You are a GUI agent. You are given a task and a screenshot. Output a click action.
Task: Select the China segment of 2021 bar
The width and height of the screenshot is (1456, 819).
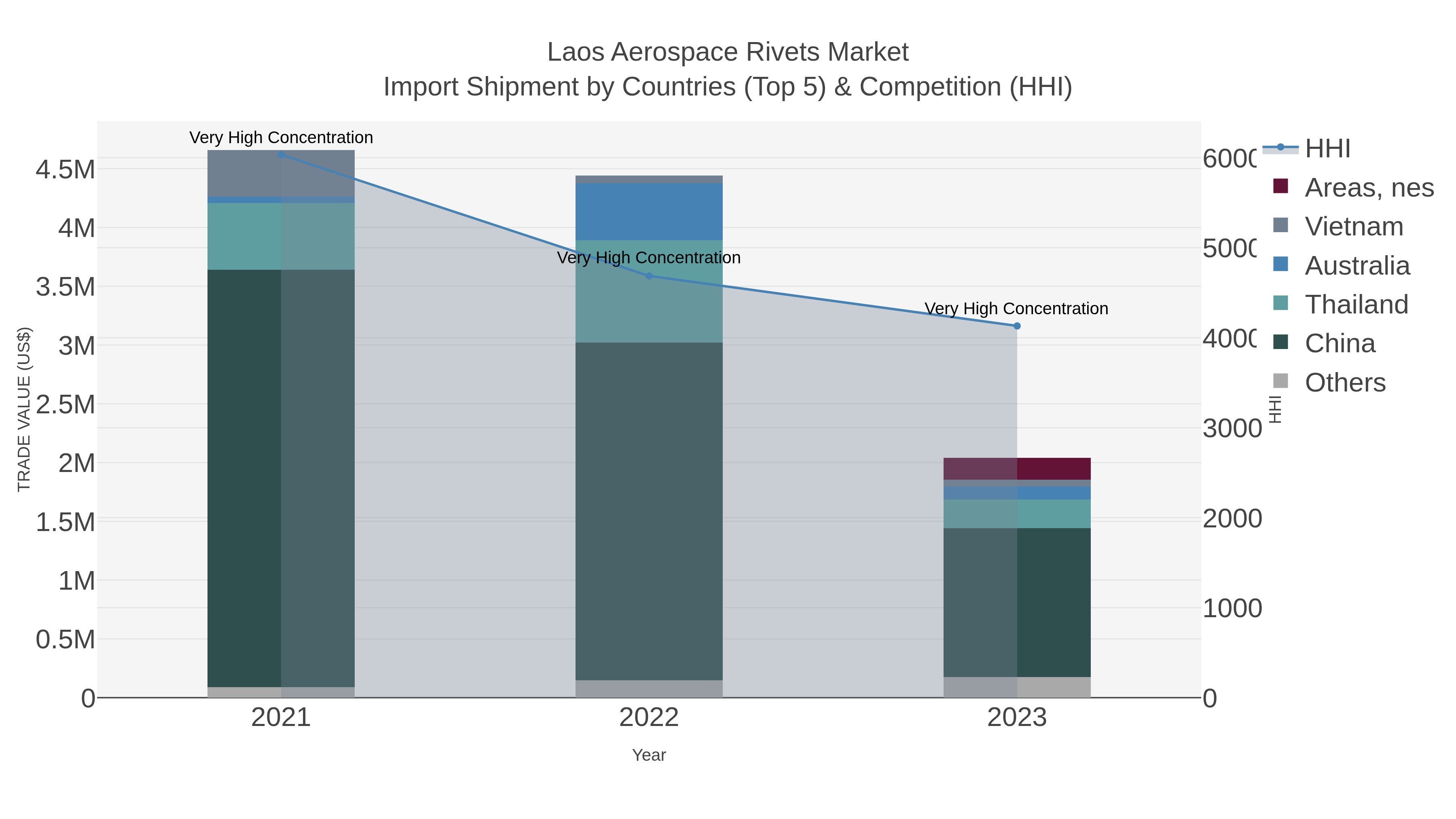point(281,478)
